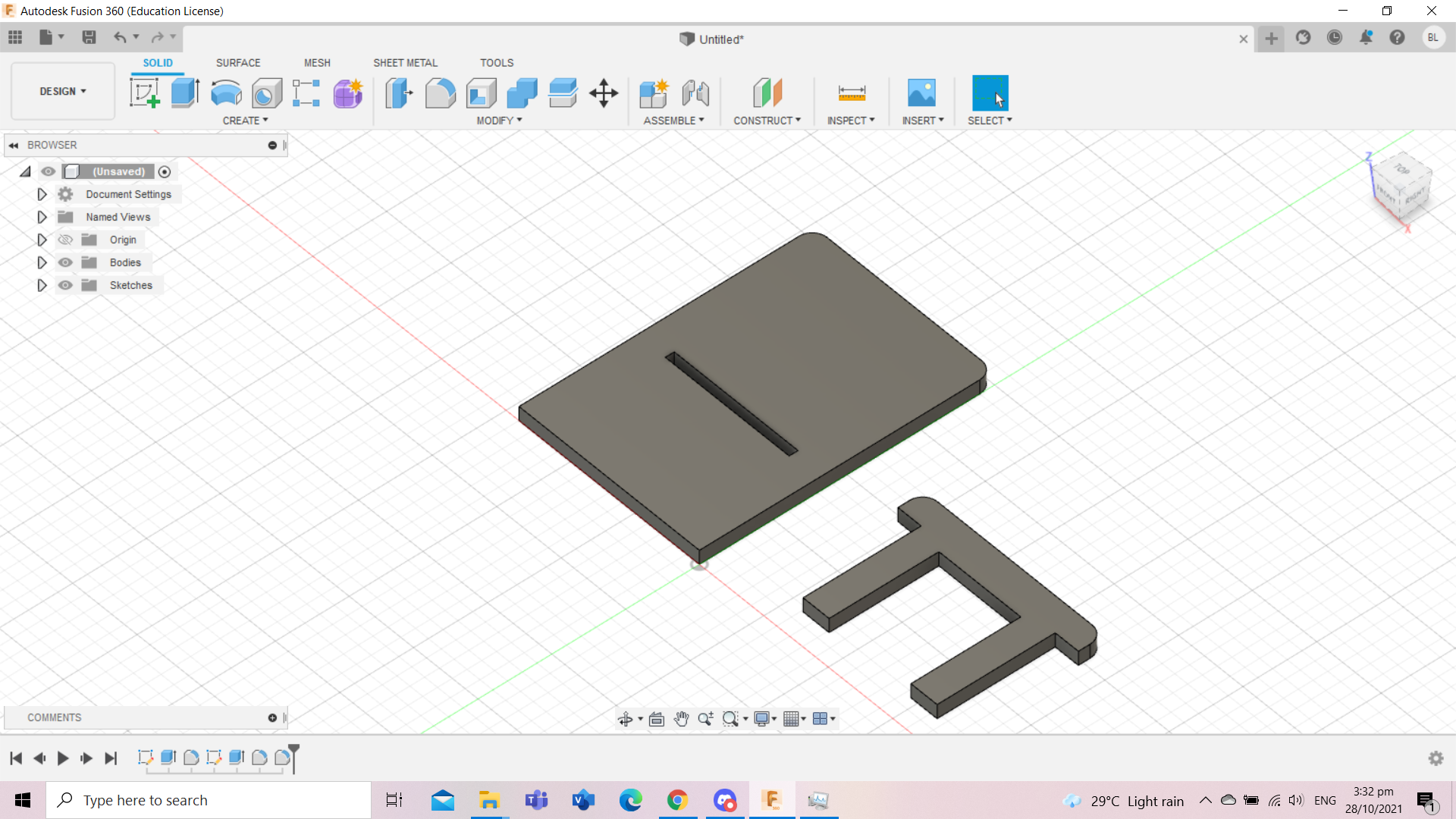Open the MODIFY dropdown menu
Viewport: 1456px width, 819px height.
499,121
